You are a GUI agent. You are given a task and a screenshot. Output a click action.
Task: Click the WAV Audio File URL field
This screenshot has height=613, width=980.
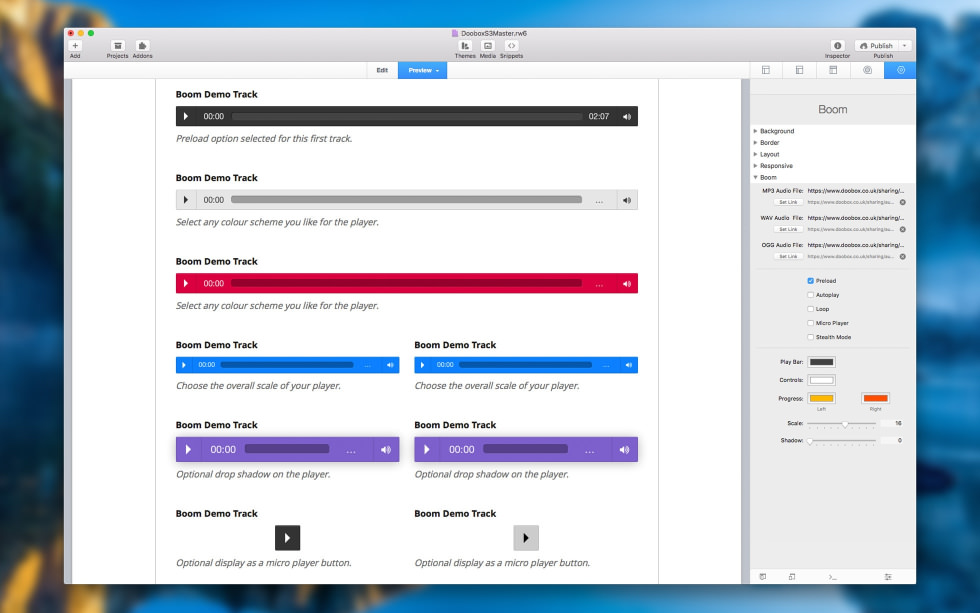coord(856,218)
